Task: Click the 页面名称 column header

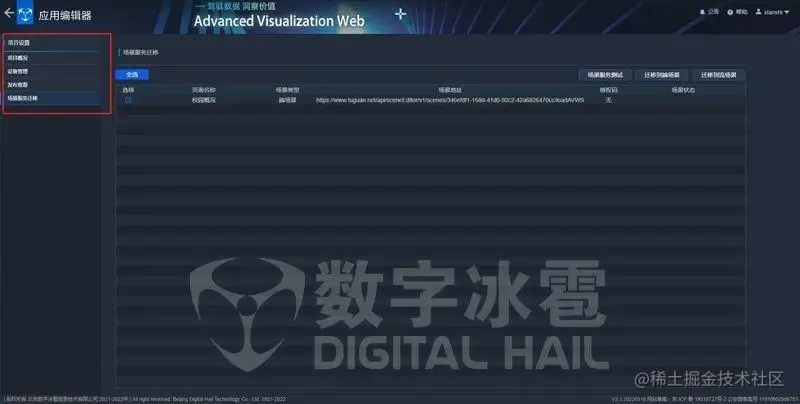Action: point(204,90)
